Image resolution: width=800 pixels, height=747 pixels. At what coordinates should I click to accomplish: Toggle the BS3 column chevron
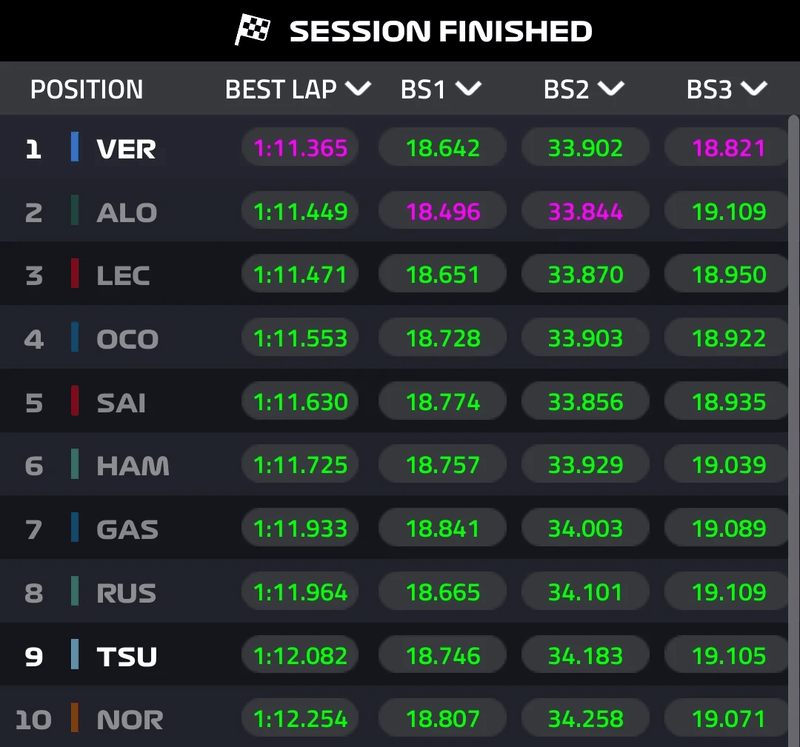(754, 88)
